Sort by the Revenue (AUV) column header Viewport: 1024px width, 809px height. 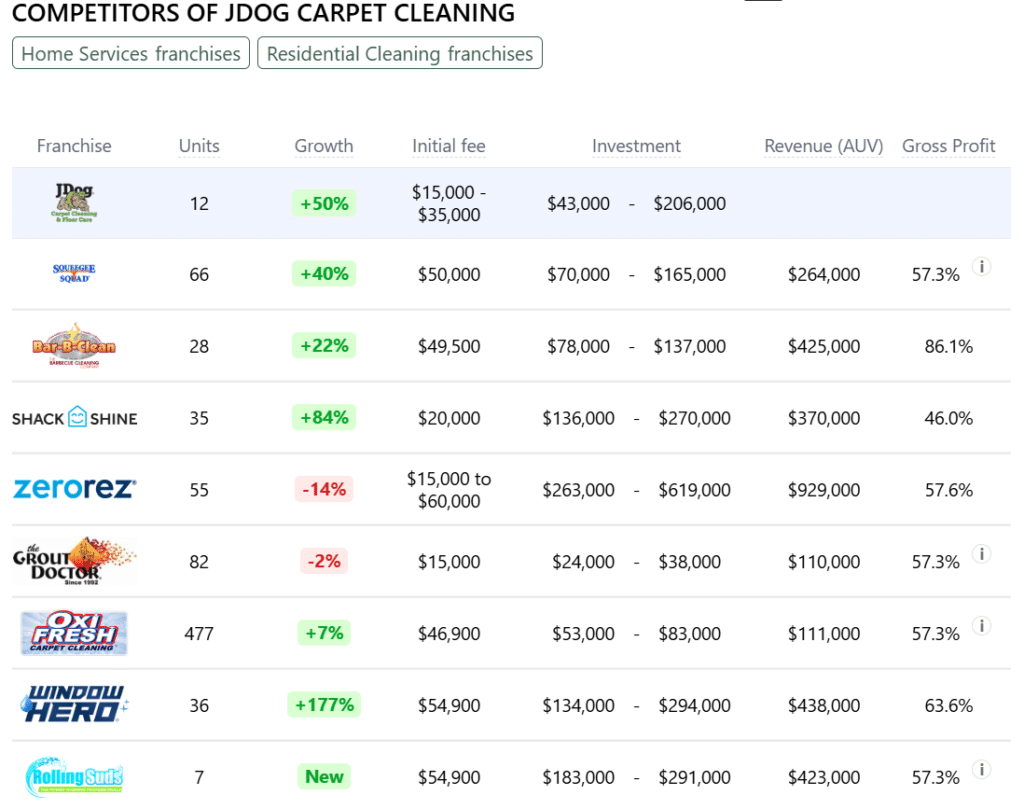click(824, 146)
